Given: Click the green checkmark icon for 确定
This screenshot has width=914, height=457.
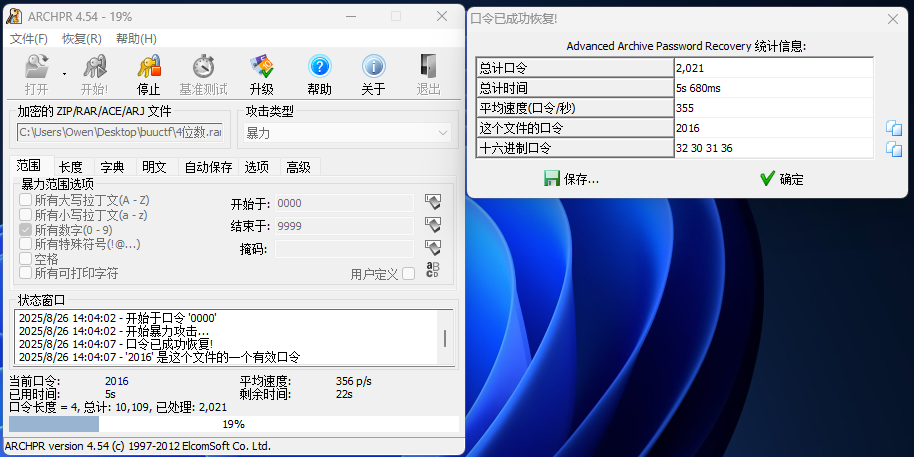Looking at the screenshot, I should 768,178.
